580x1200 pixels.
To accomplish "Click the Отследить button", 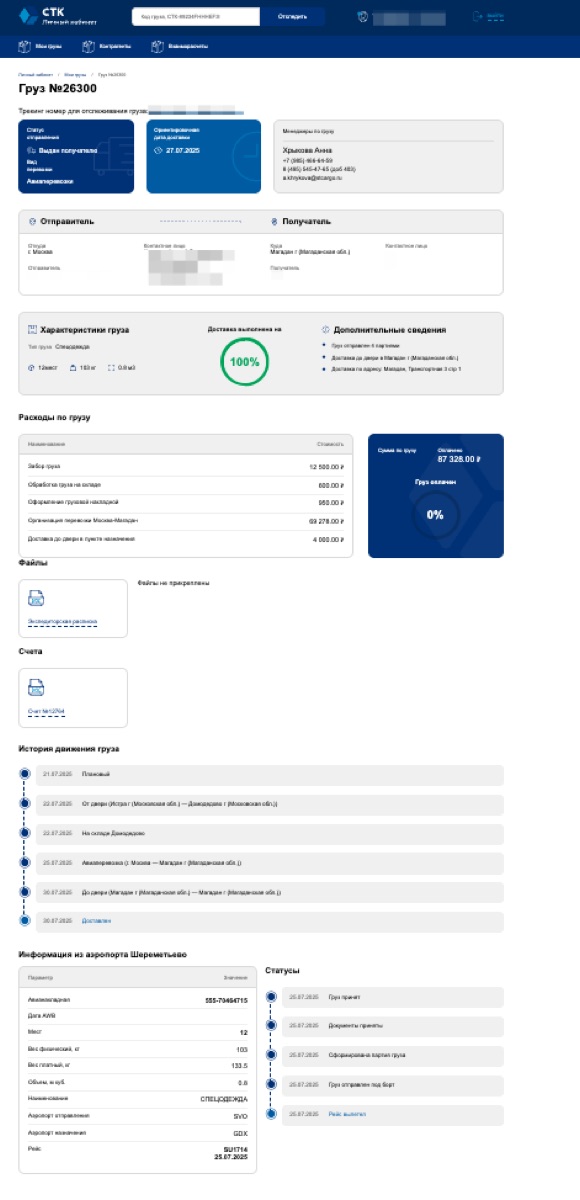I will point(292,16).
